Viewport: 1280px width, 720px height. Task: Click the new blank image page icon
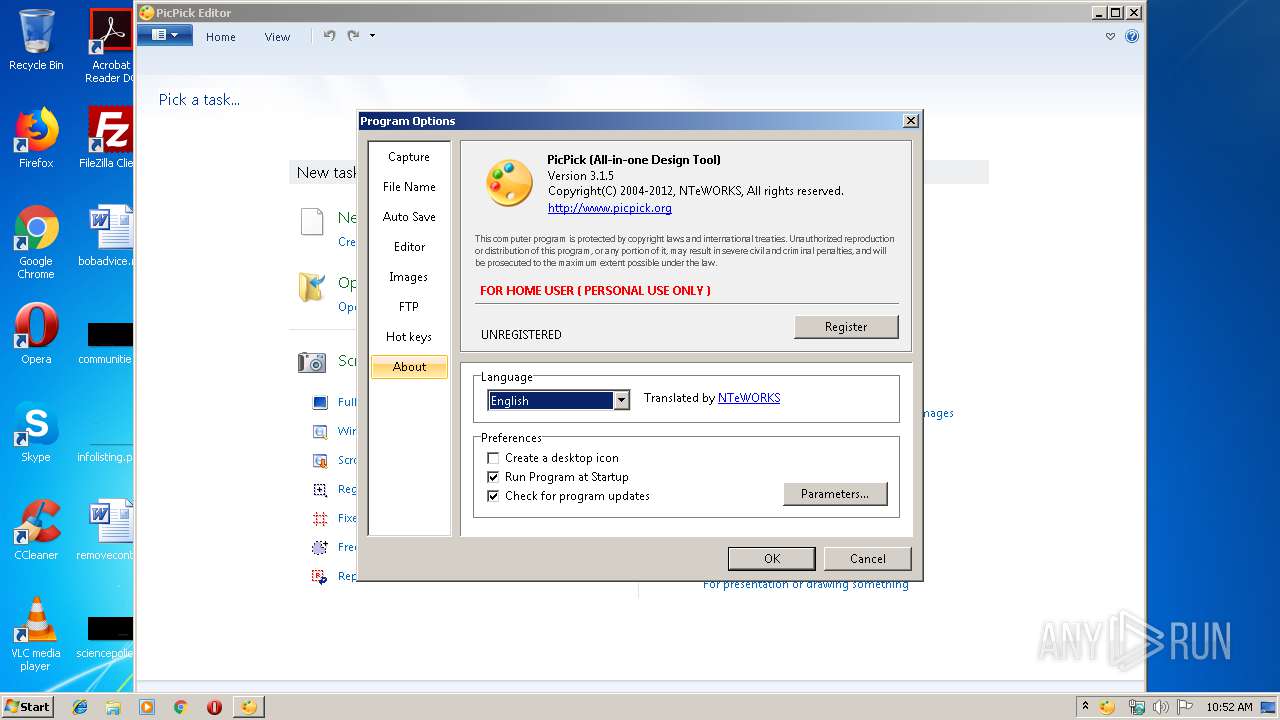click(x=312, y=222)
